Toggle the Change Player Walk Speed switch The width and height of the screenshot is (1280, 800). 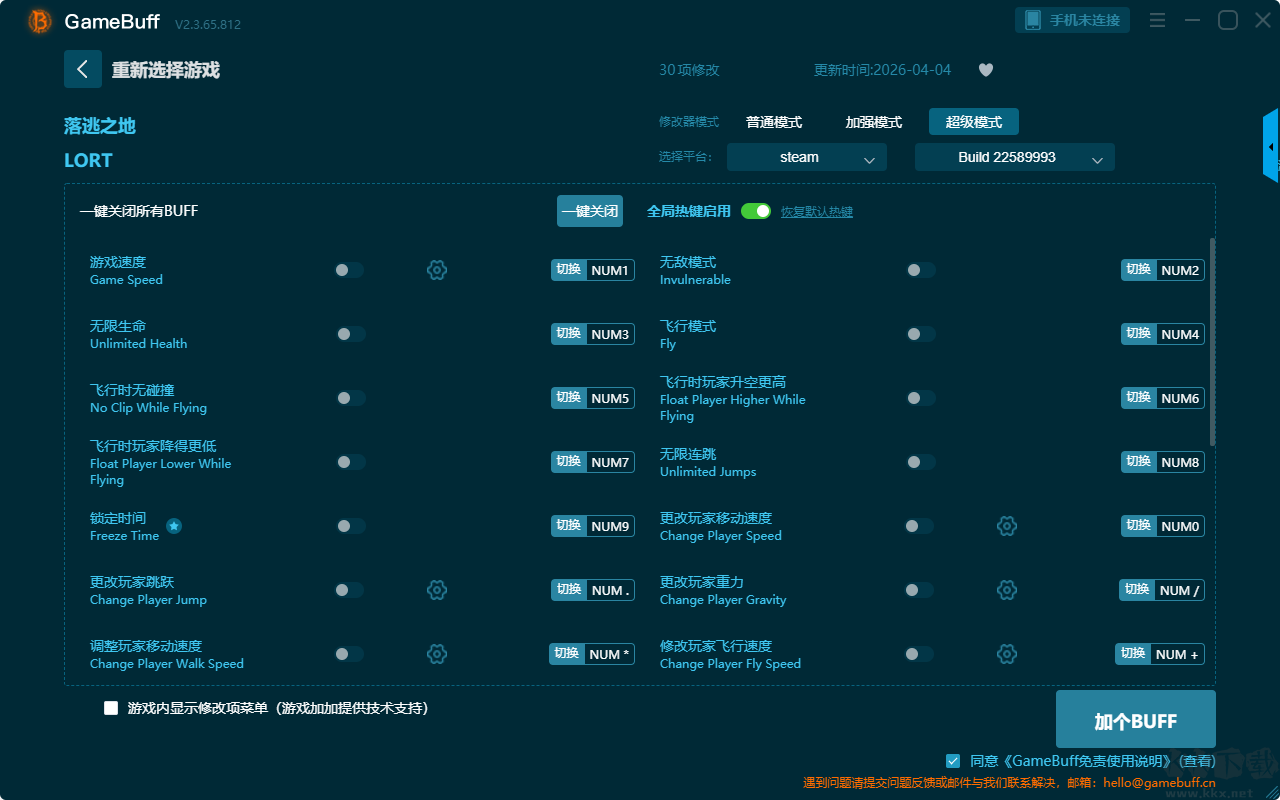point(349,654)
